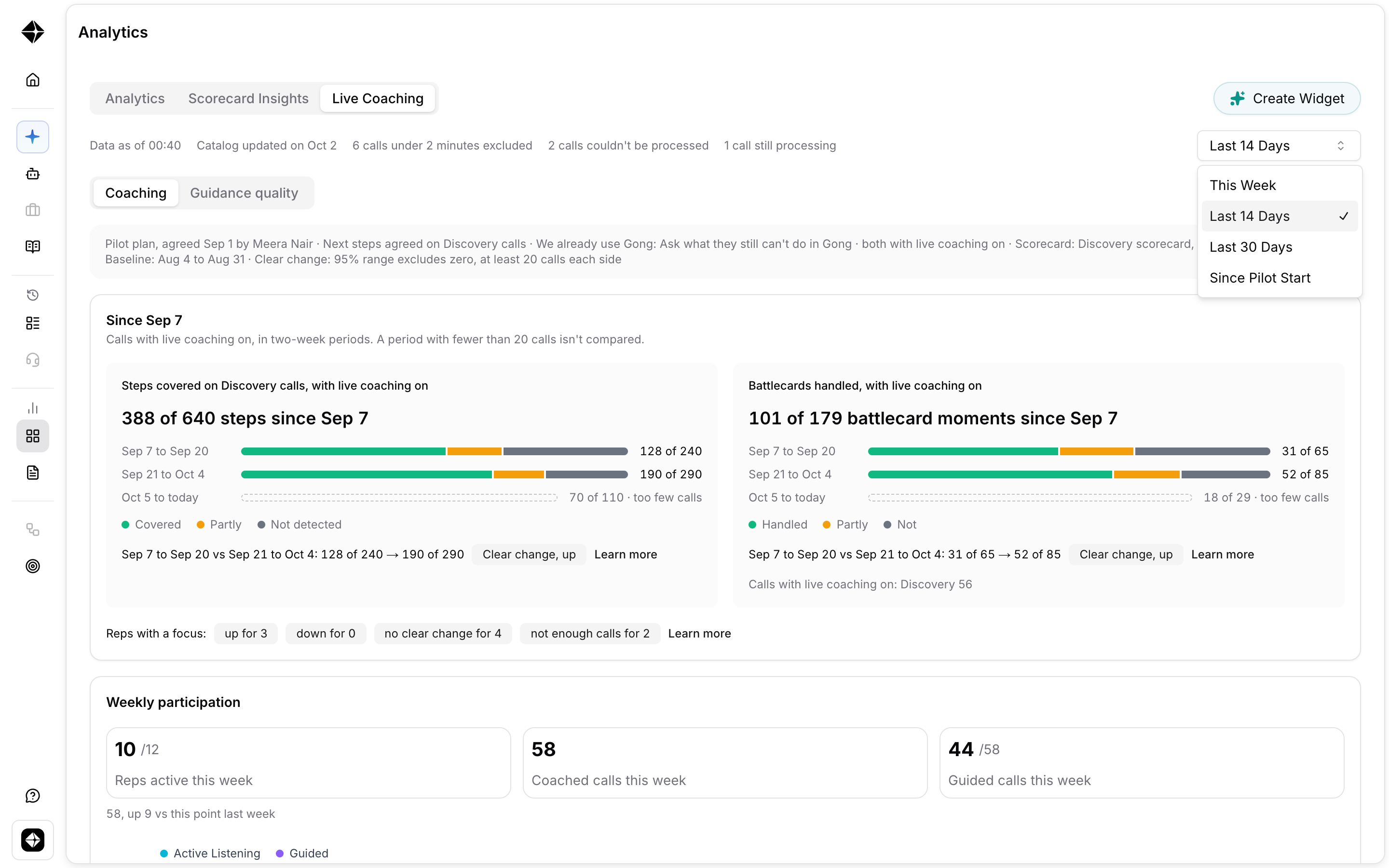Click the 'up for 3' reps chip
This screenshot has width=1389, height=868.
[x=245, y=634]
